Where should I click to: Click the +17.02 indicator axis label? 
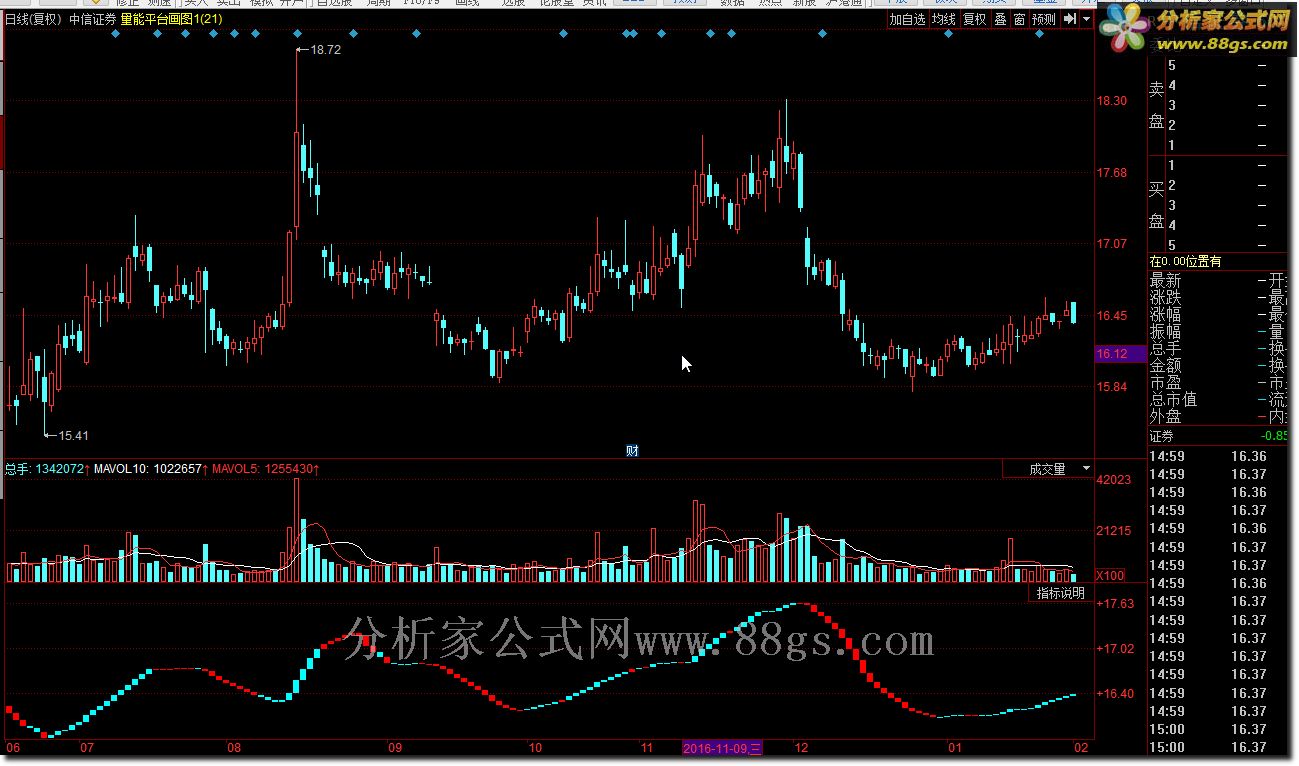[1115, 649]
